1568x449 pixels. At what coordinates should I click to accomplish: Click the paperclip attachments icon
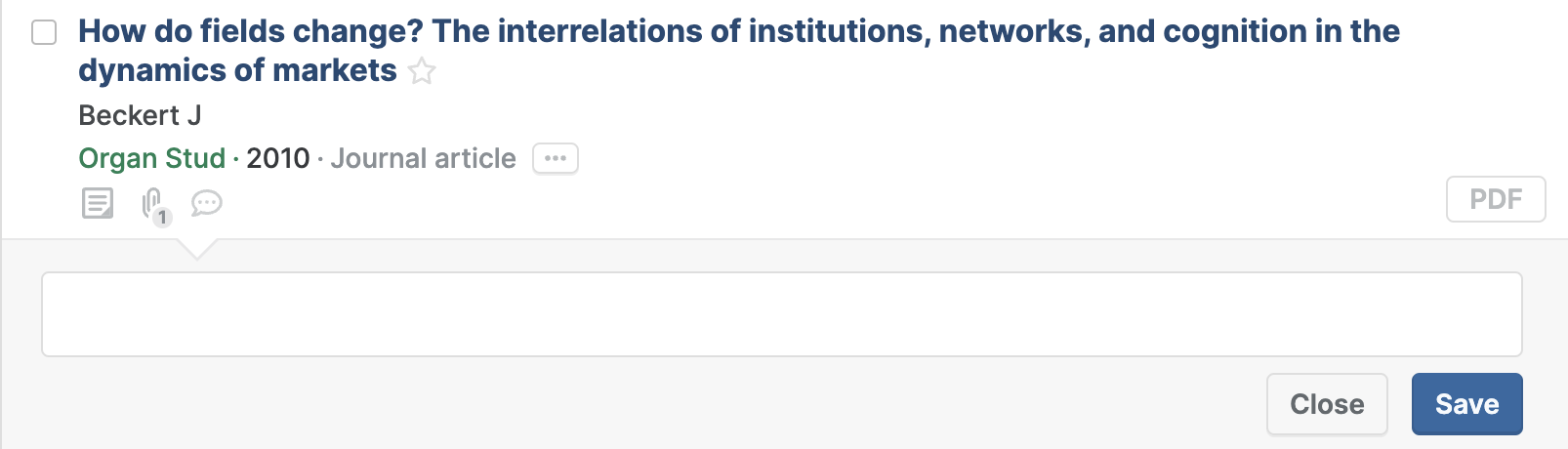tap(151, 202)
